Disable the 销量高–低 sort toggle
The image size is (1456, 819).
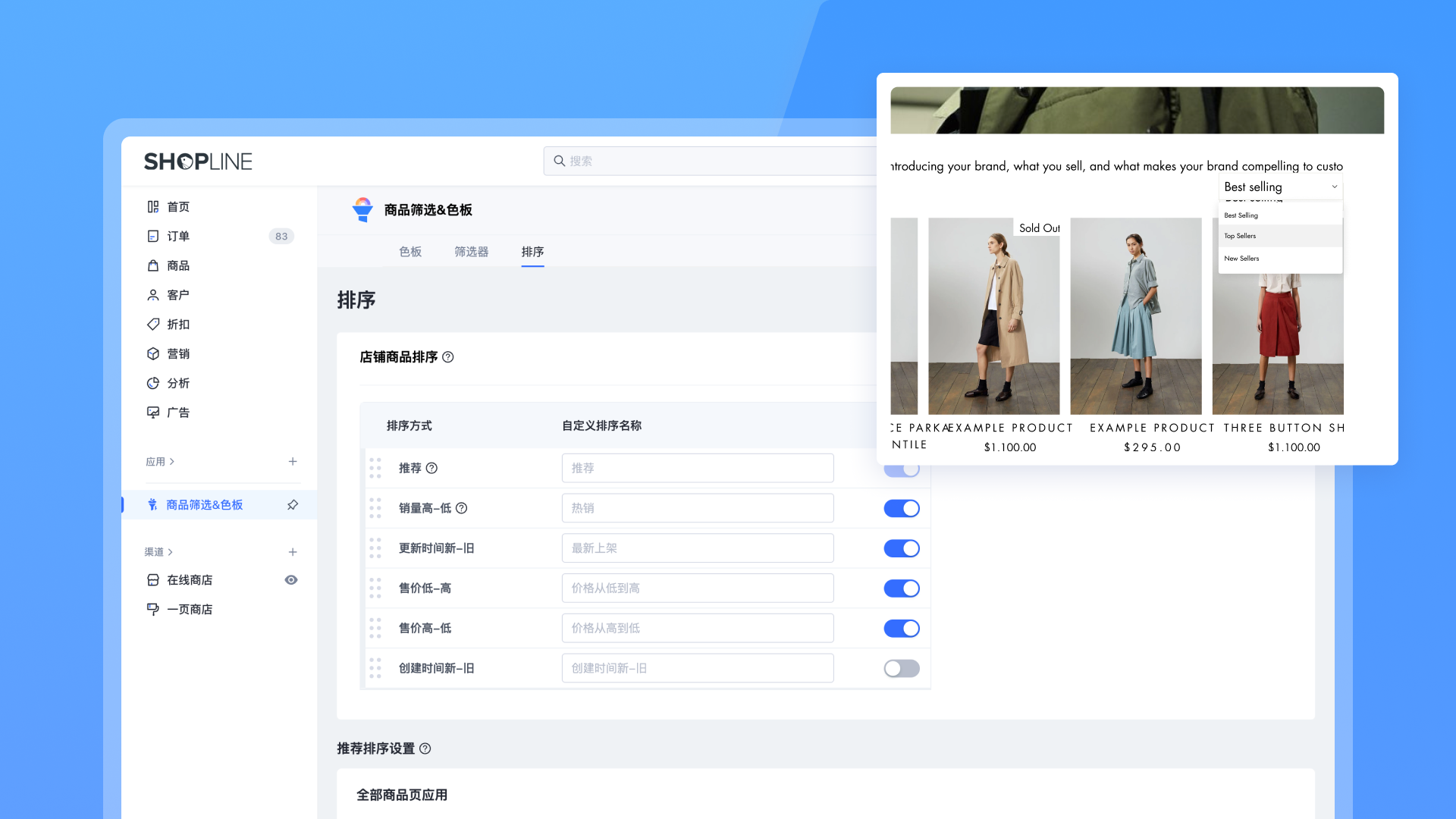(902, 508)
